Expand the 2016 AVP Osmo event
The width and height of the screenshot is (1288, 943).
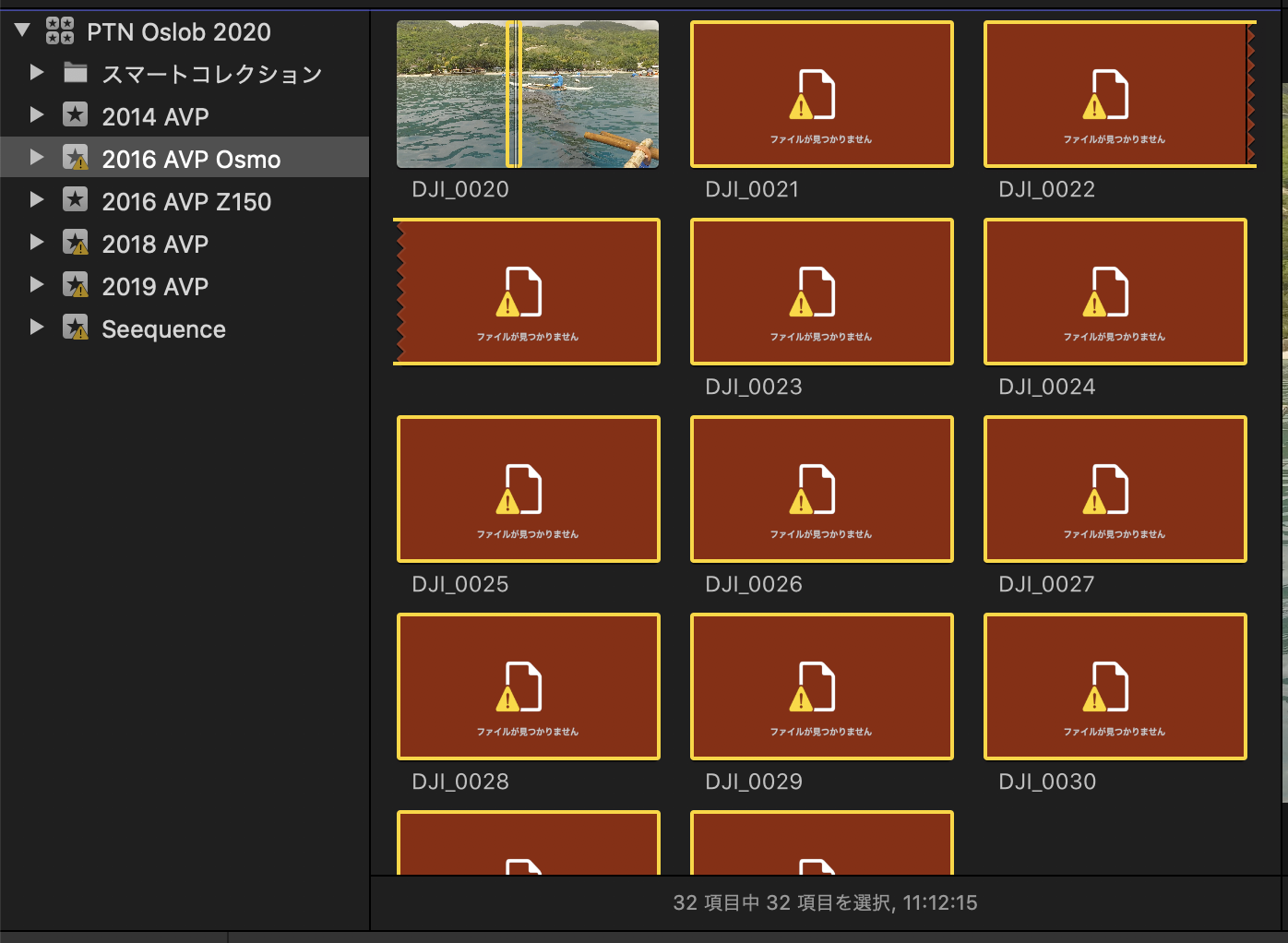point(37,157)
